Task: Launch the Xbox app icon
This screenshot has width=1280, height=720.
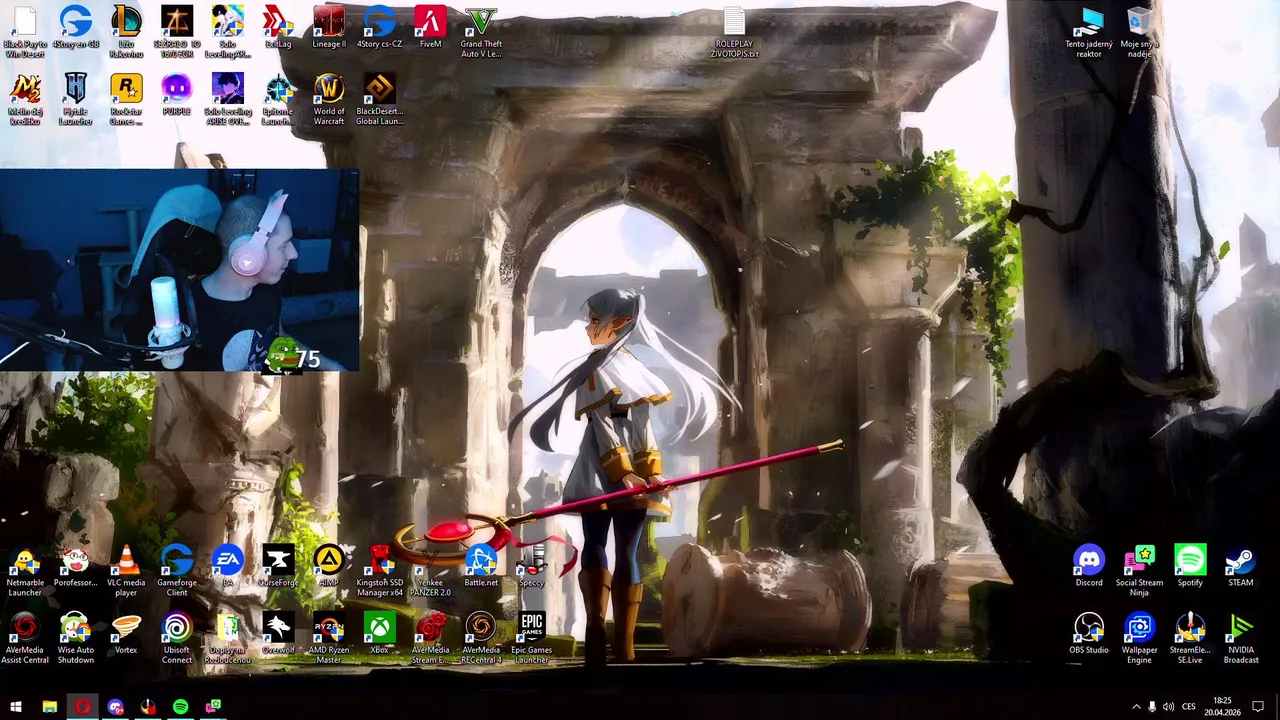Action: pos(380,634)
